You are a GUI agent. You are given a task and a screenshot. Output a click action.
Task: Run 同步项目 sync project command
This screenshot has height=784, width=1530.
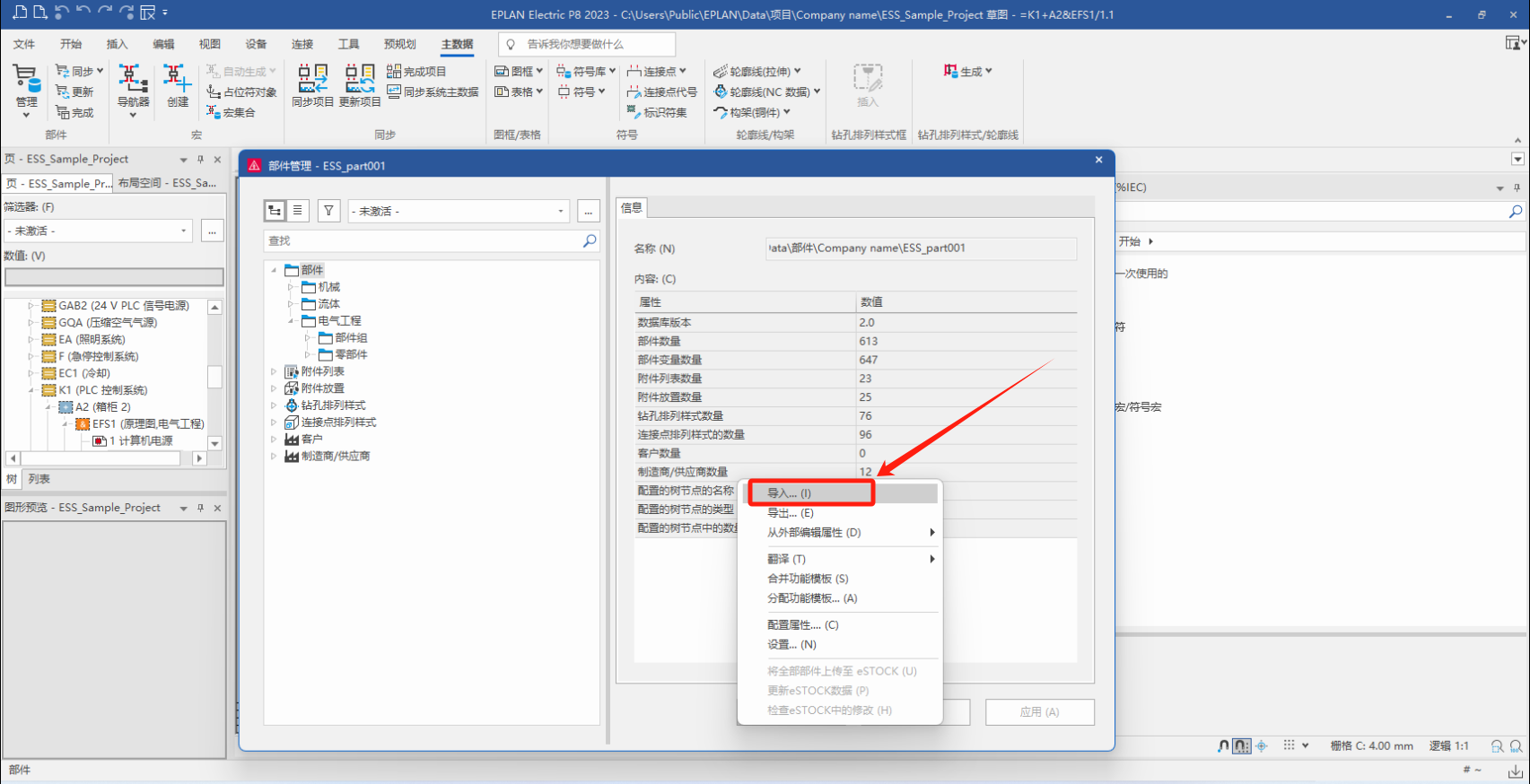pos(312,86)
